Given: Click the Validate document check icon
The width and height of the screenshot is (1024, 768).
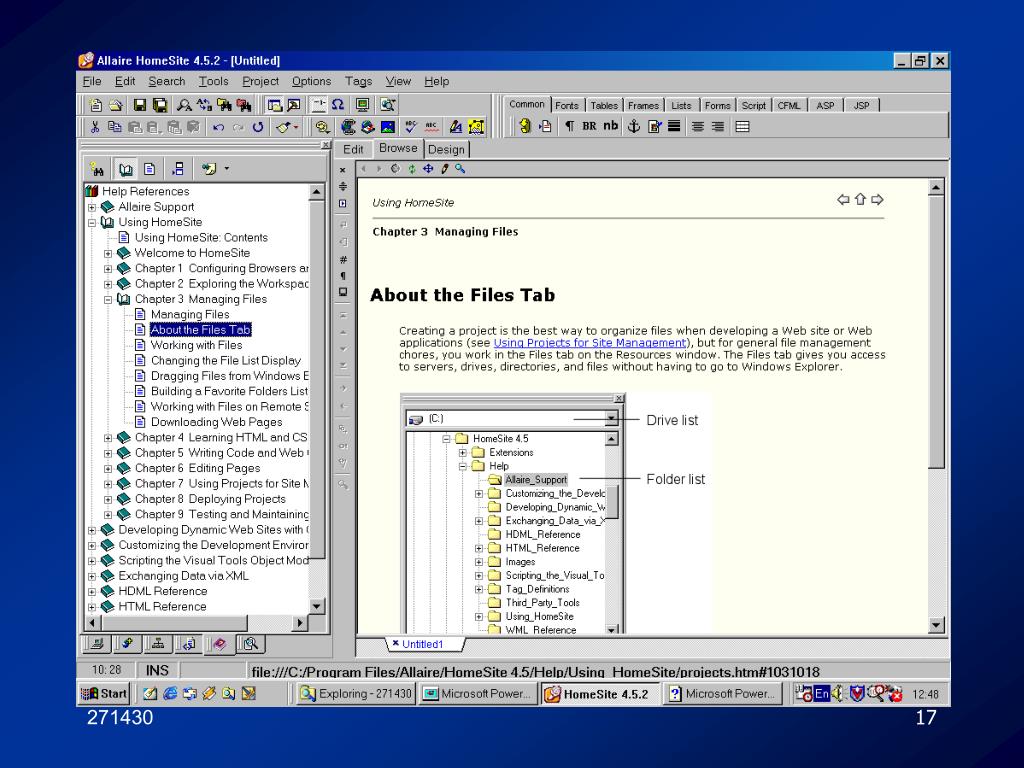Looking at the screenshot, I should pyautogui.click(x=411, y=127).
